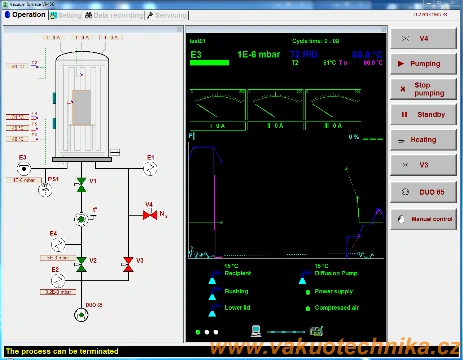Open the Setting tab

66,15
